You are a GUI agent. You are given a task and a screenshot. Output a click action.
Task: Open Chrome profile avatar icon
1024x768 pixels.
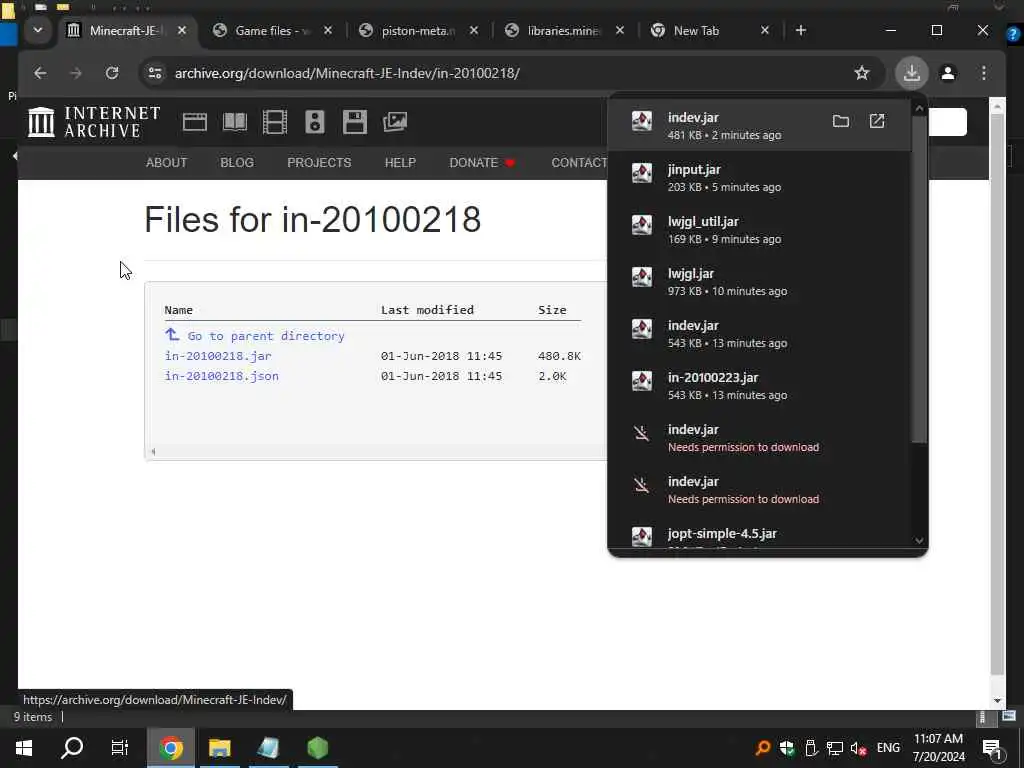click(948, 73)
